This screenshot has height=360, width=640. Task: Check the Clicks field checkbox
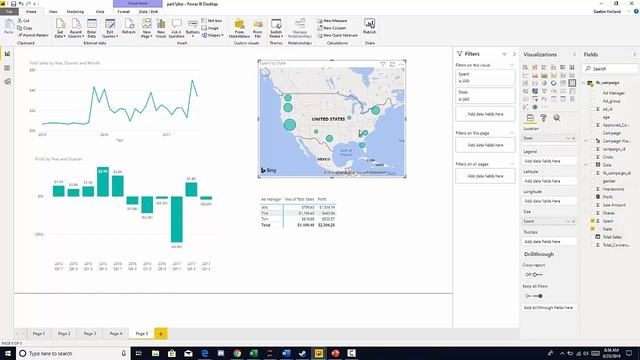coord(593,157)
